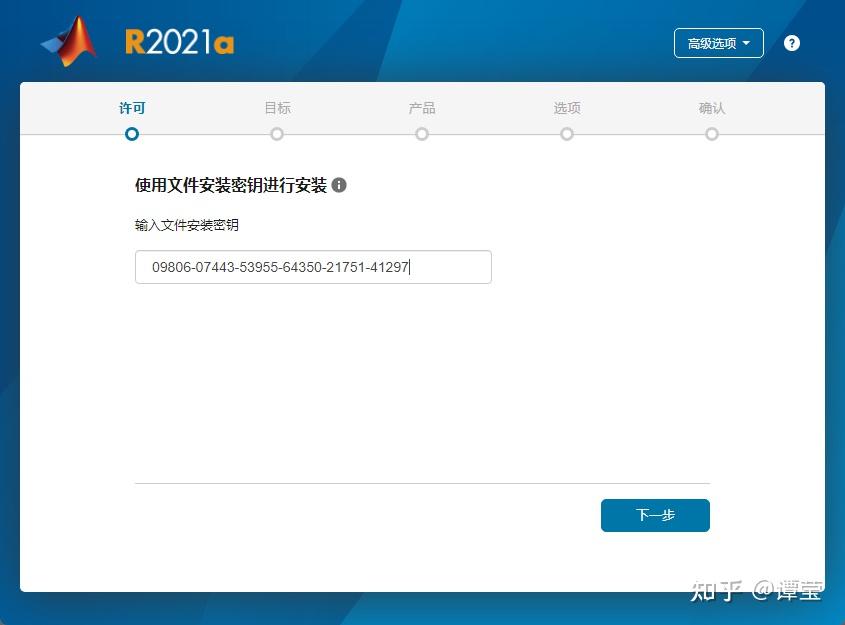This screenshot has height=625, width=845.
Task: Click the filled 许可 progress marker
Action: pyautogui.click(x=131, y=133)
